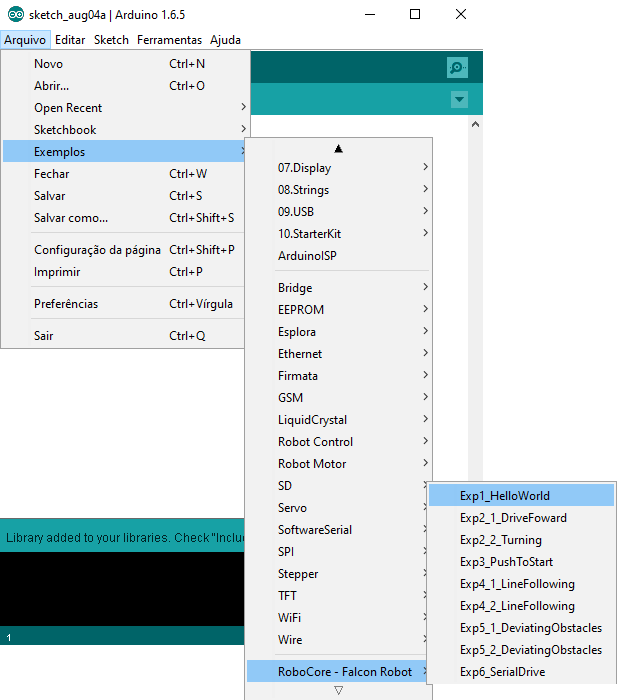Image resolution: width=617 pixels, height=700 pixels.
Task: Choose Novo from the Arquivo menu
Action: coord(126,64)
